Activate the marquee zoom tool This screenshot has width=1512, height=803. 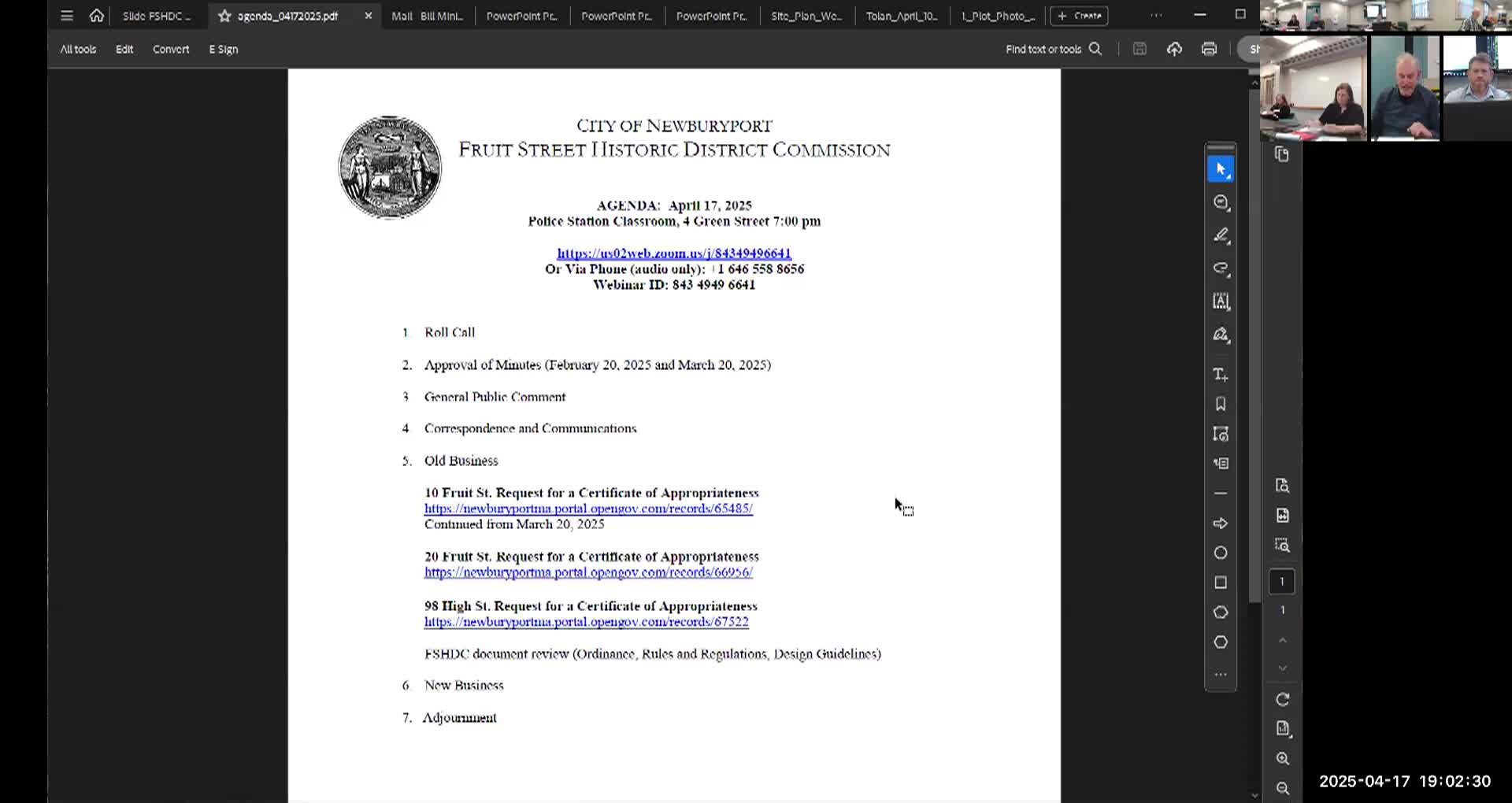click(1282, 546)
